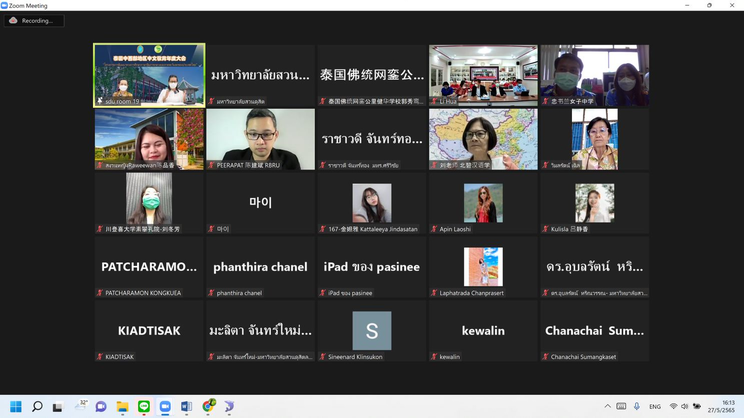Open File Explorer from the taskbar
The height and width of the screenshot is (418, 744).
122,407
